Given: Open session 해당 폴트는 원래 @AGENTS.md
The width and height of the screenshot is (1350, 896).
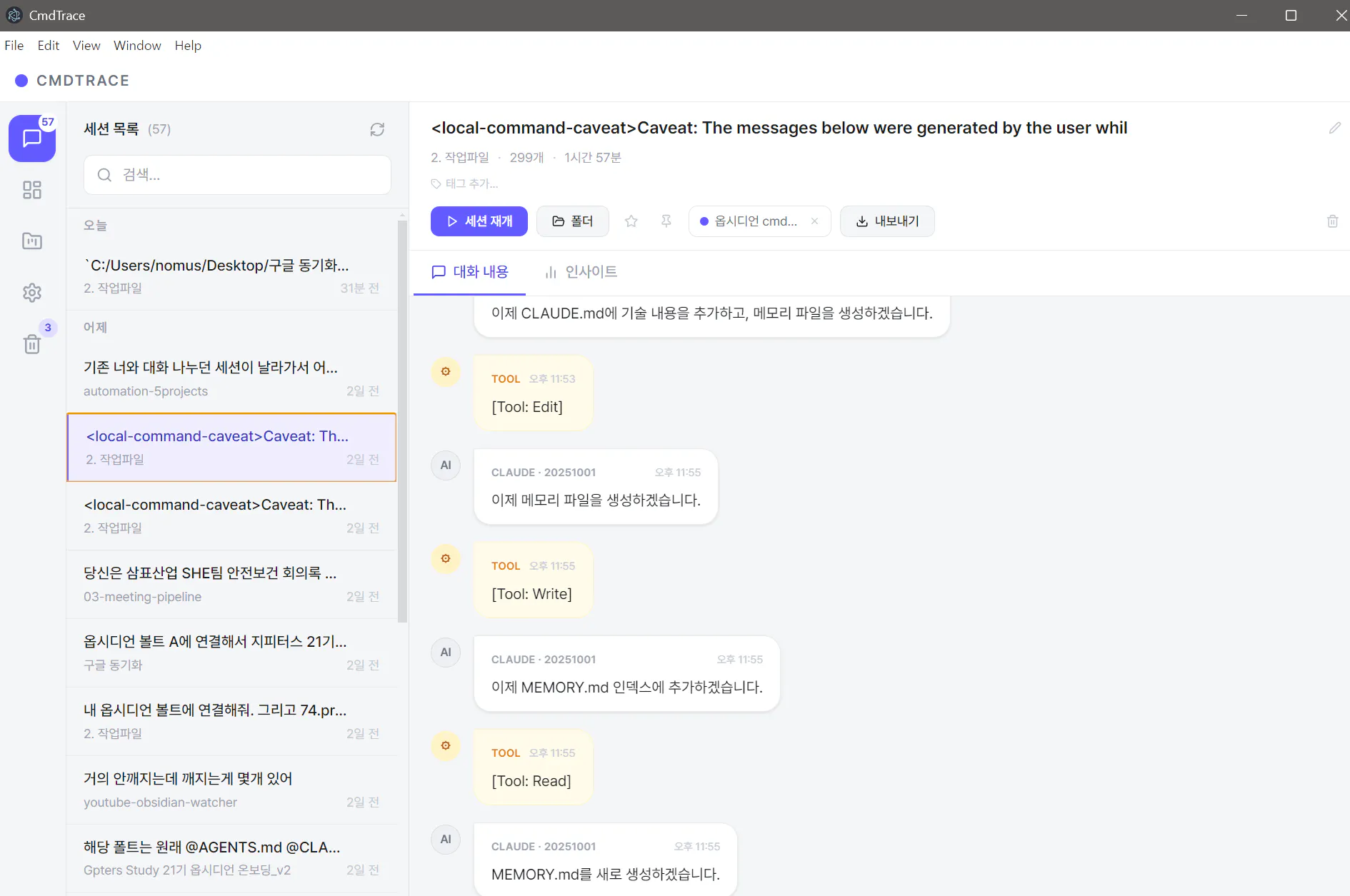Looking at the screenshot, I should (x=231, y=858).
